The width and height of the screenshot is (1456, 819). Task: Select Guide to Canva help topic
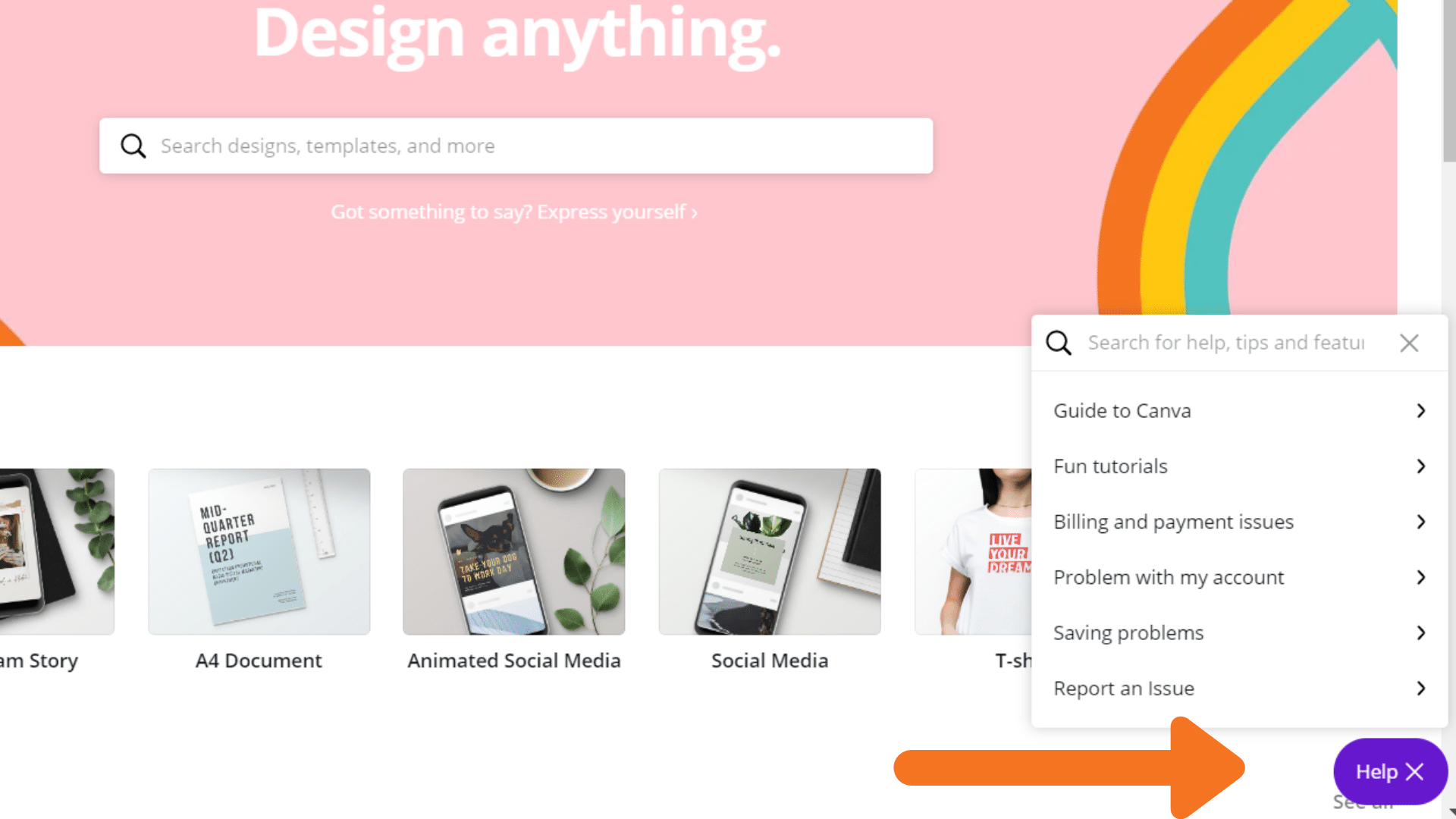point(1239,410)
